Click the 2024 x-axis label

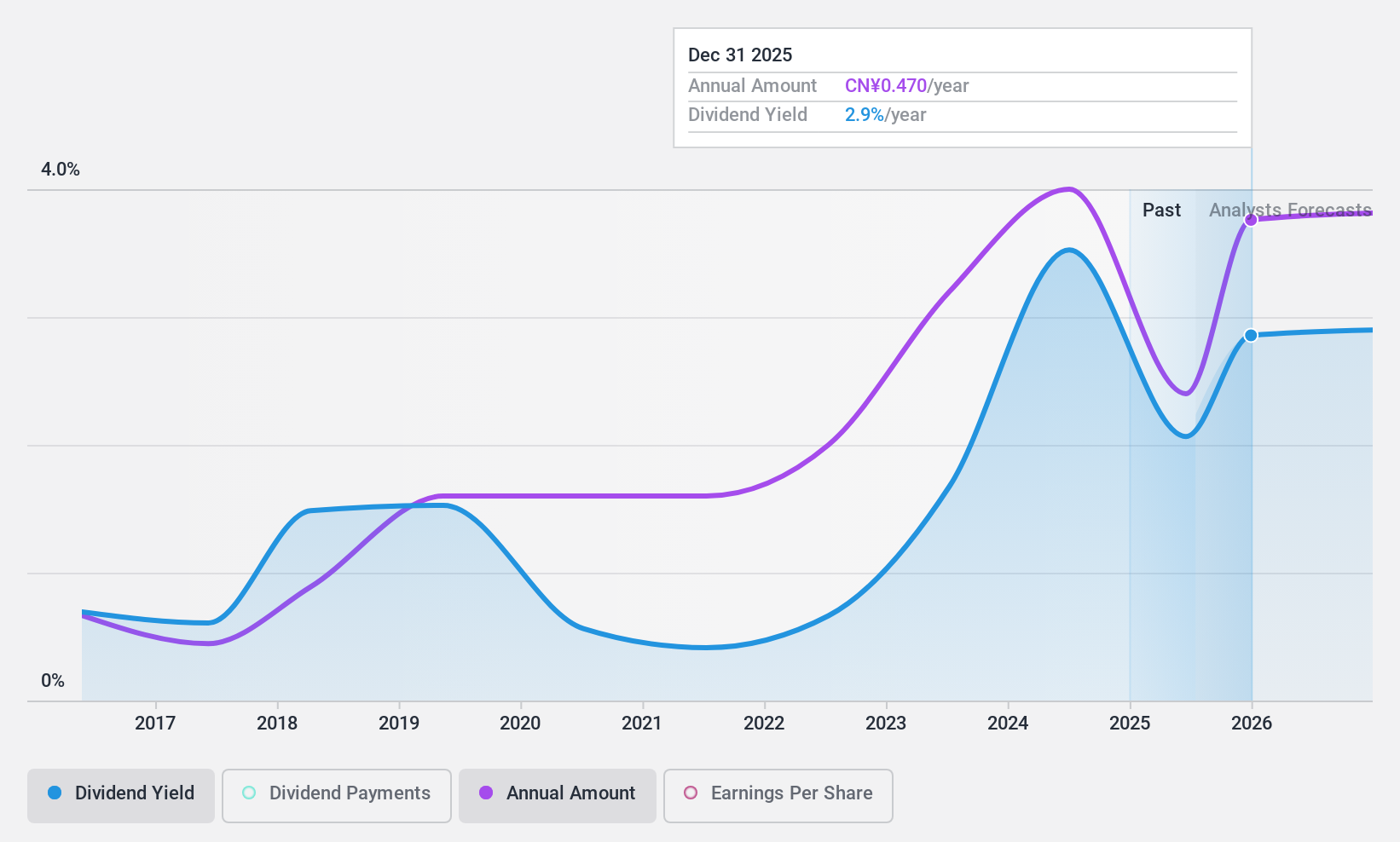[x=1008, y=724]
